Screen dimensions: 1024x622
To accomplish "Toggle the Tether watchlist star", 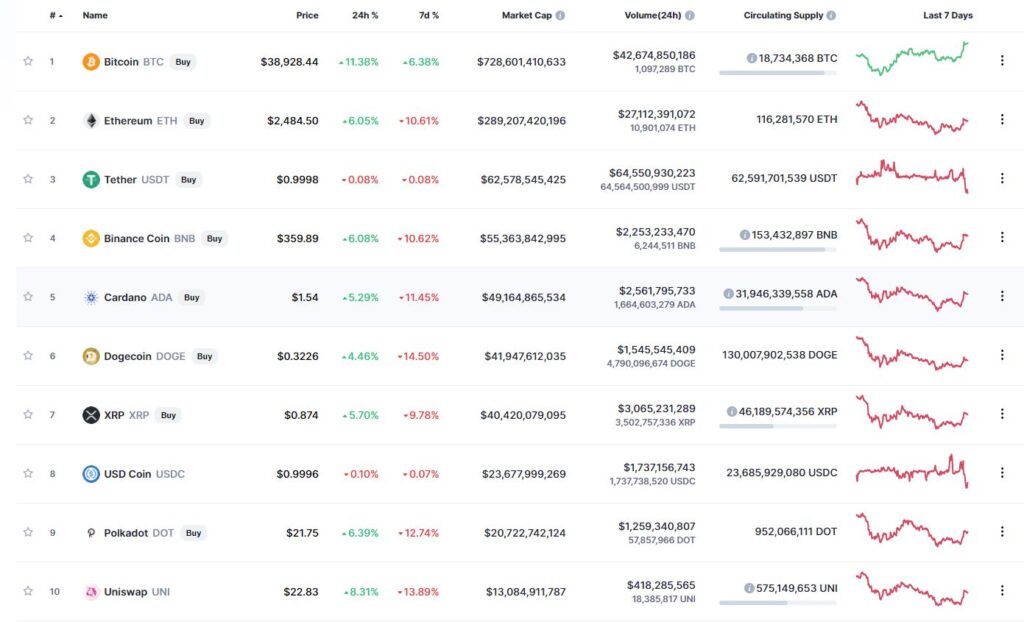I will tap(28, 178).
